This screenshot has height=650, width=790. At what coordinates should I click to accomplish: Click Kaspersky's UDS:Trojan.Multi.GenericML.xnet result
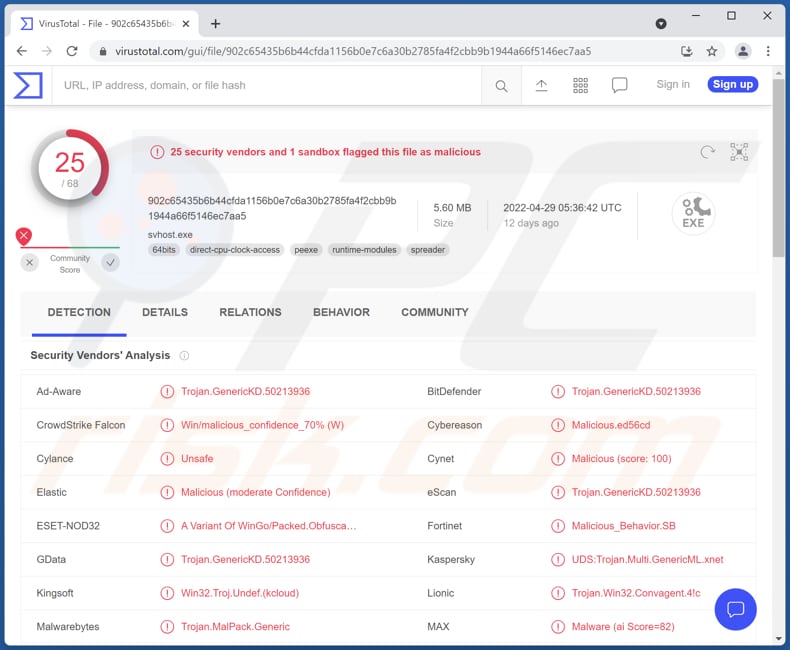coord(647,560)
